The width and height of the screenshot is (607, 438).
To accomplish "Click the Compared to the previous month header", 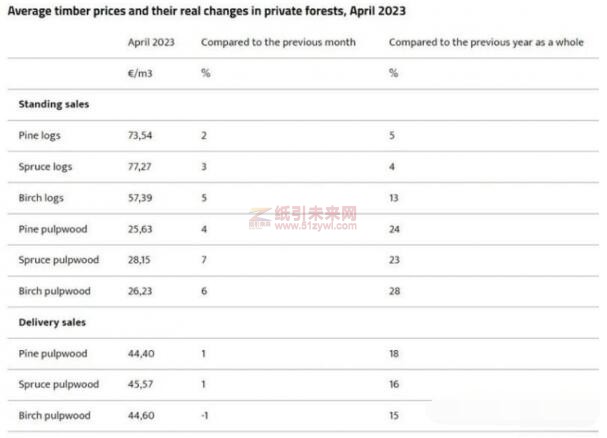I will click(265, 43).
